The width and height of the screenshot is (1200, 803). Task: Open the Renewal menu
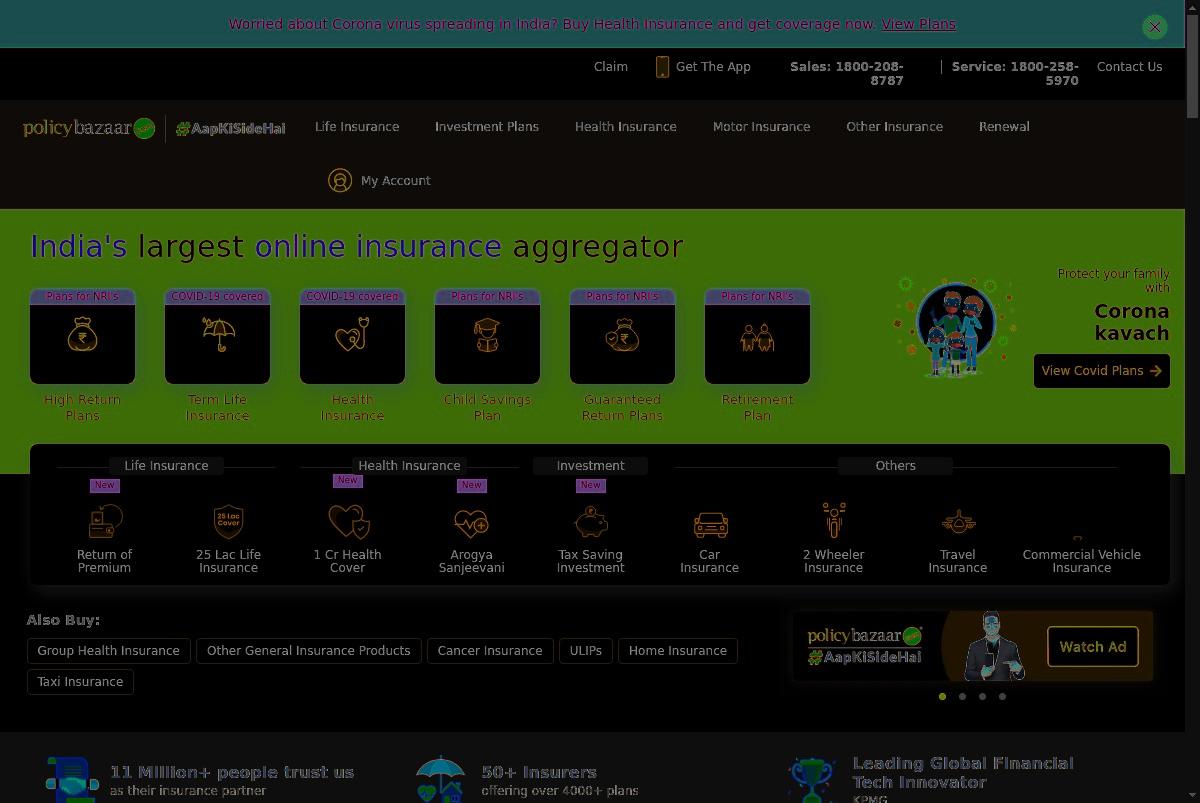coord(1004,127)
